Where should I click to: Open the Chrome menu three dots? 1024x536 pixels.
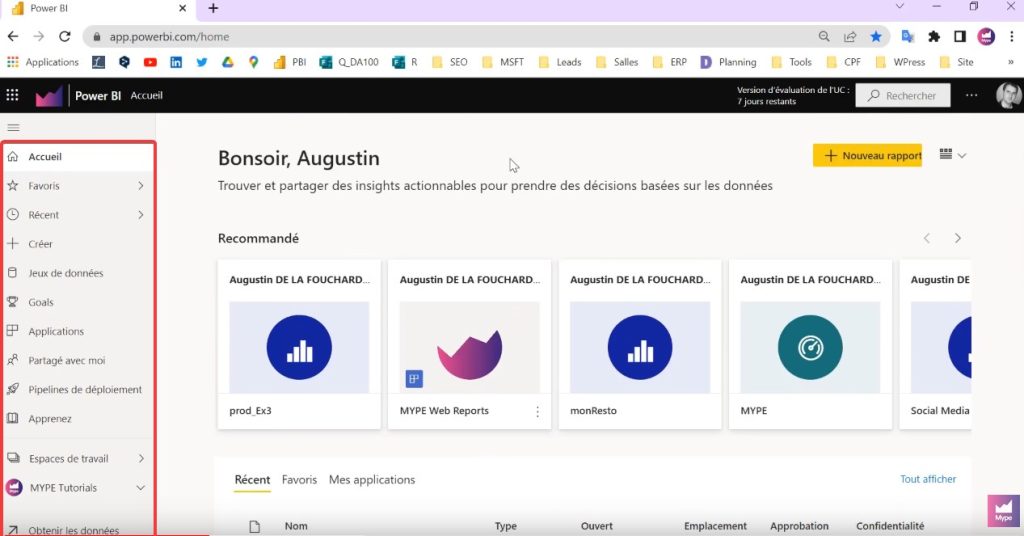(x=1012, y=37)
